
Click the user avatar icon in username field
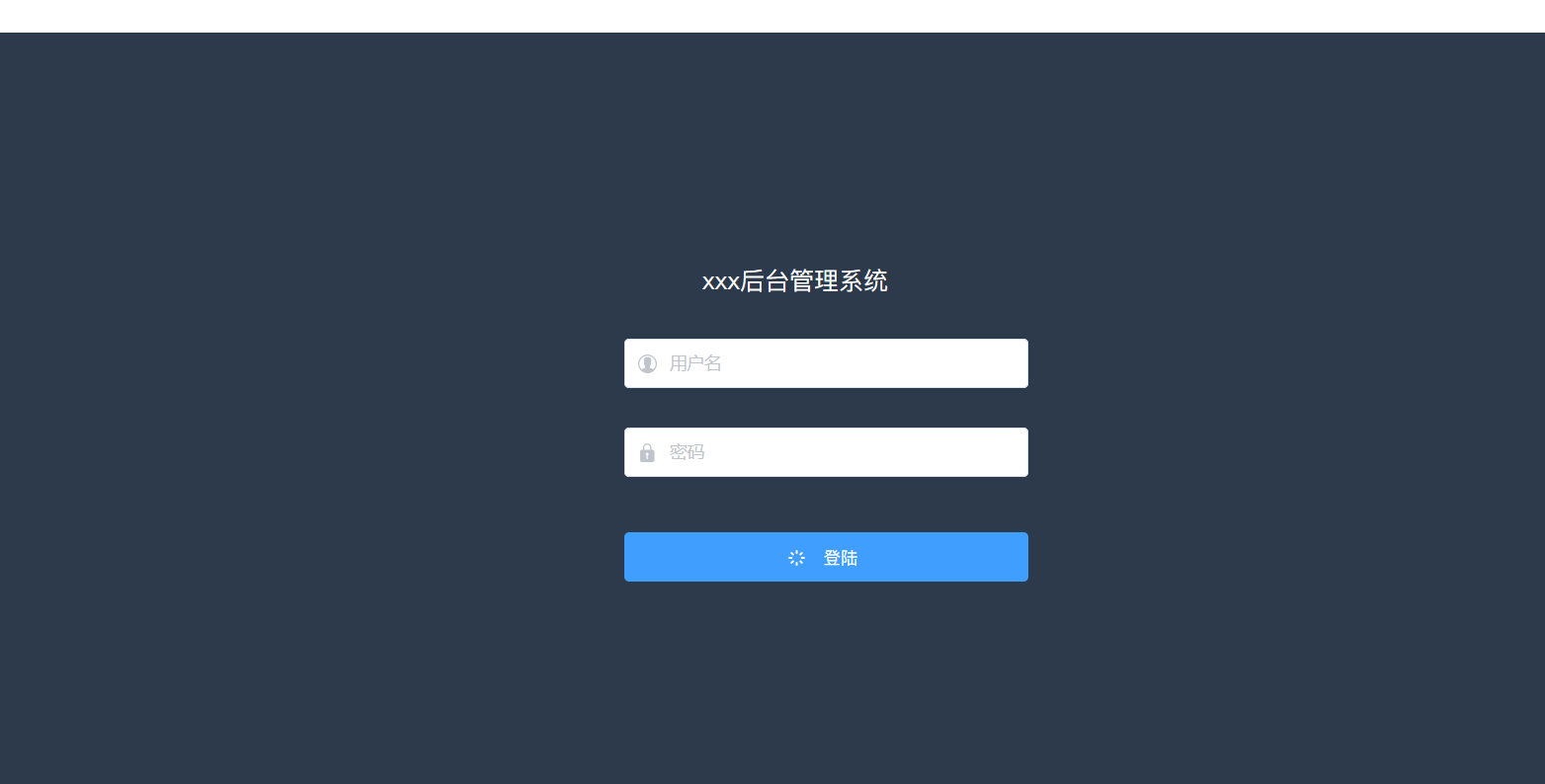pyautogui.click(x=647, y=363)
